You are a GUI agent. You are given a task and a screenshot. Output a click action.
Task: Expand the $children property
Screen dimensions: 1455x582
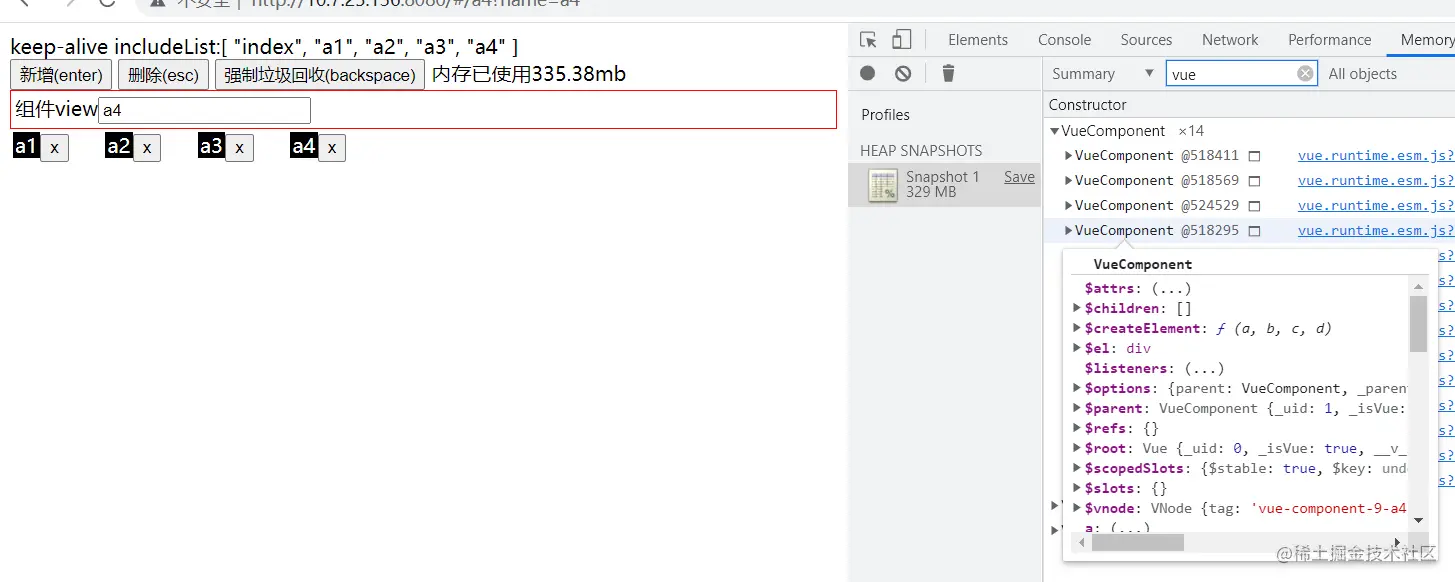[1077, 308]
